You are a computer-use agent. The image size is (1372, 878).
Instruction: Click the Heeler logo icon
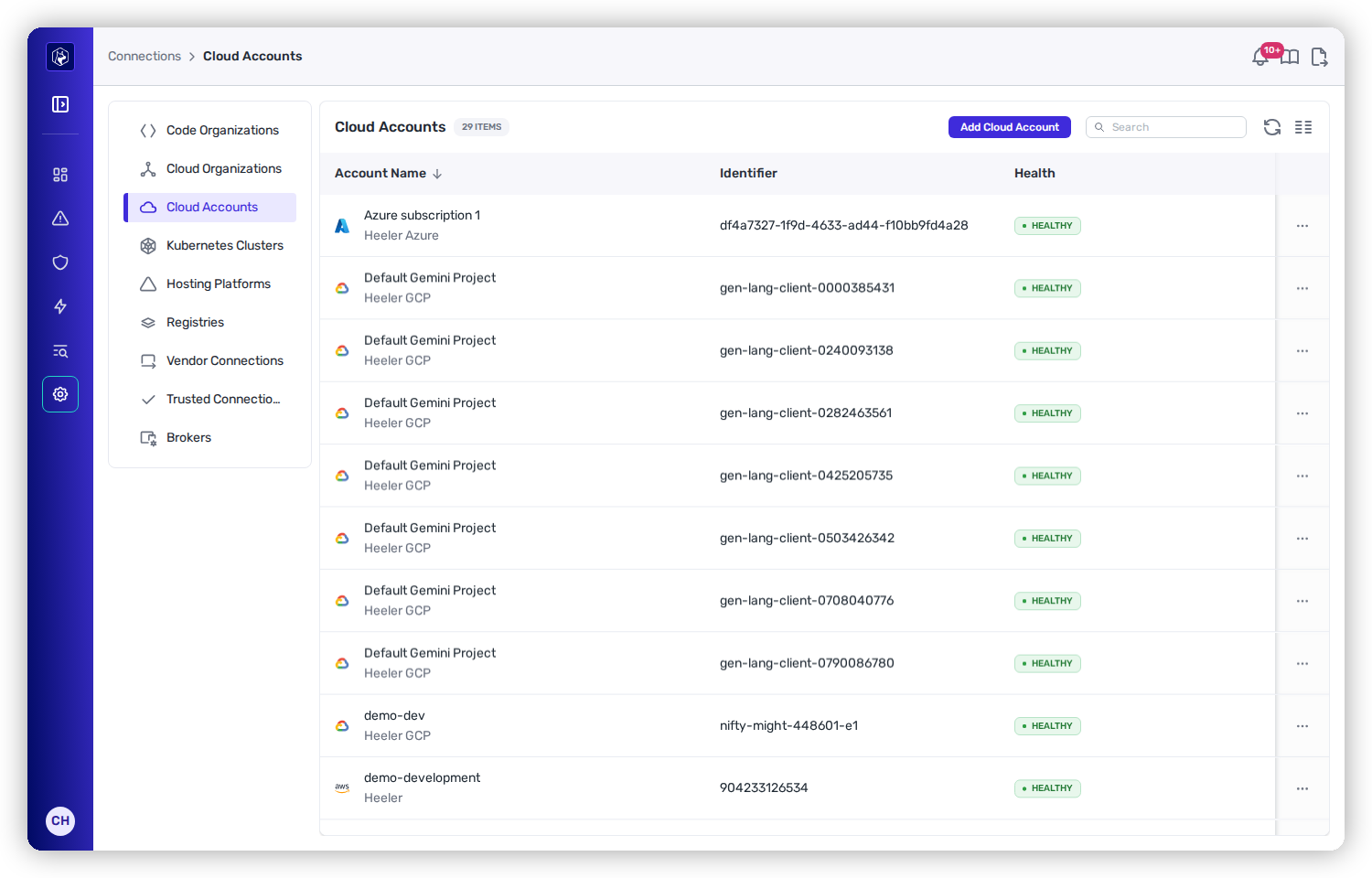click(60, 57)
